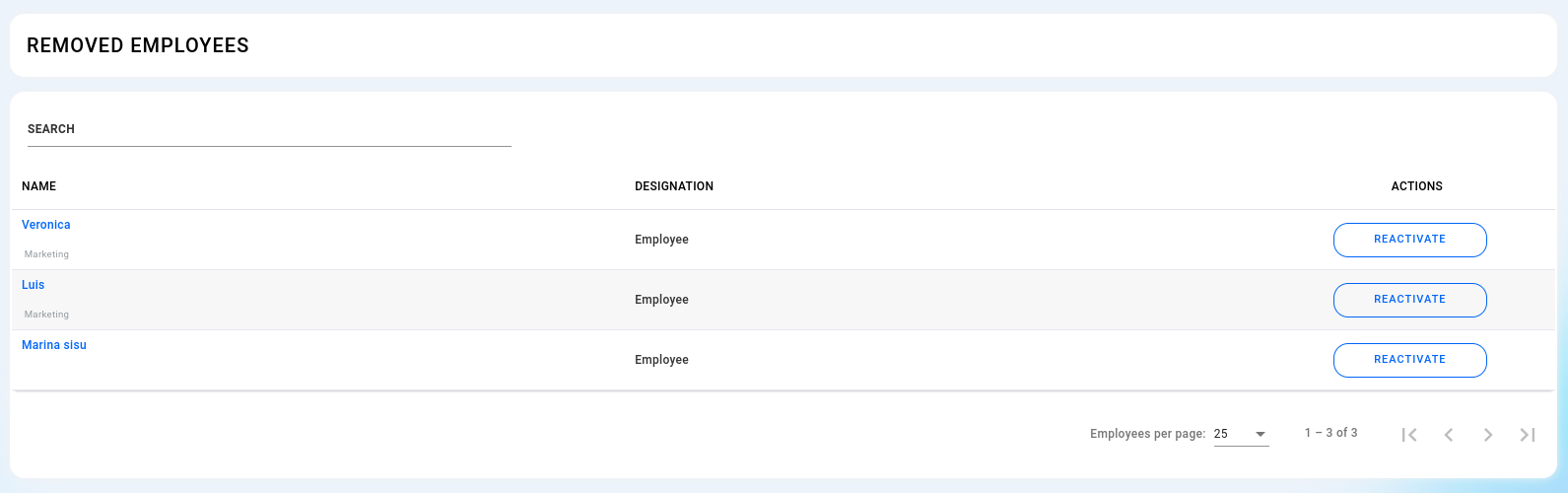Go to the previous page arrow
Image resolution: width=1568 pixels, height=493 pixels.
point(1449,435)
